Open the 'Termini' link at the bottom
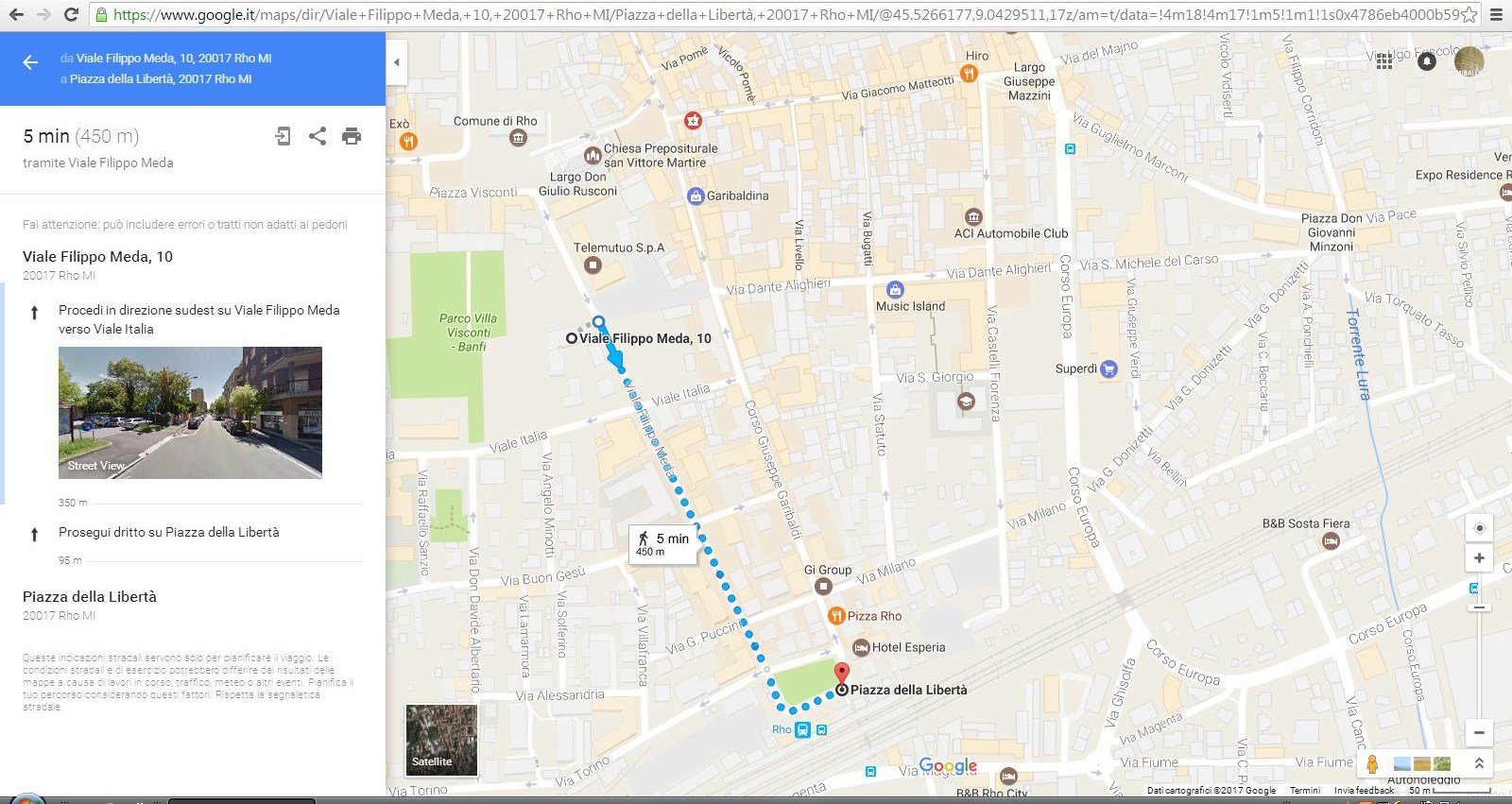This screenshot has height=804, width=1512. (x=1305, y=790)
